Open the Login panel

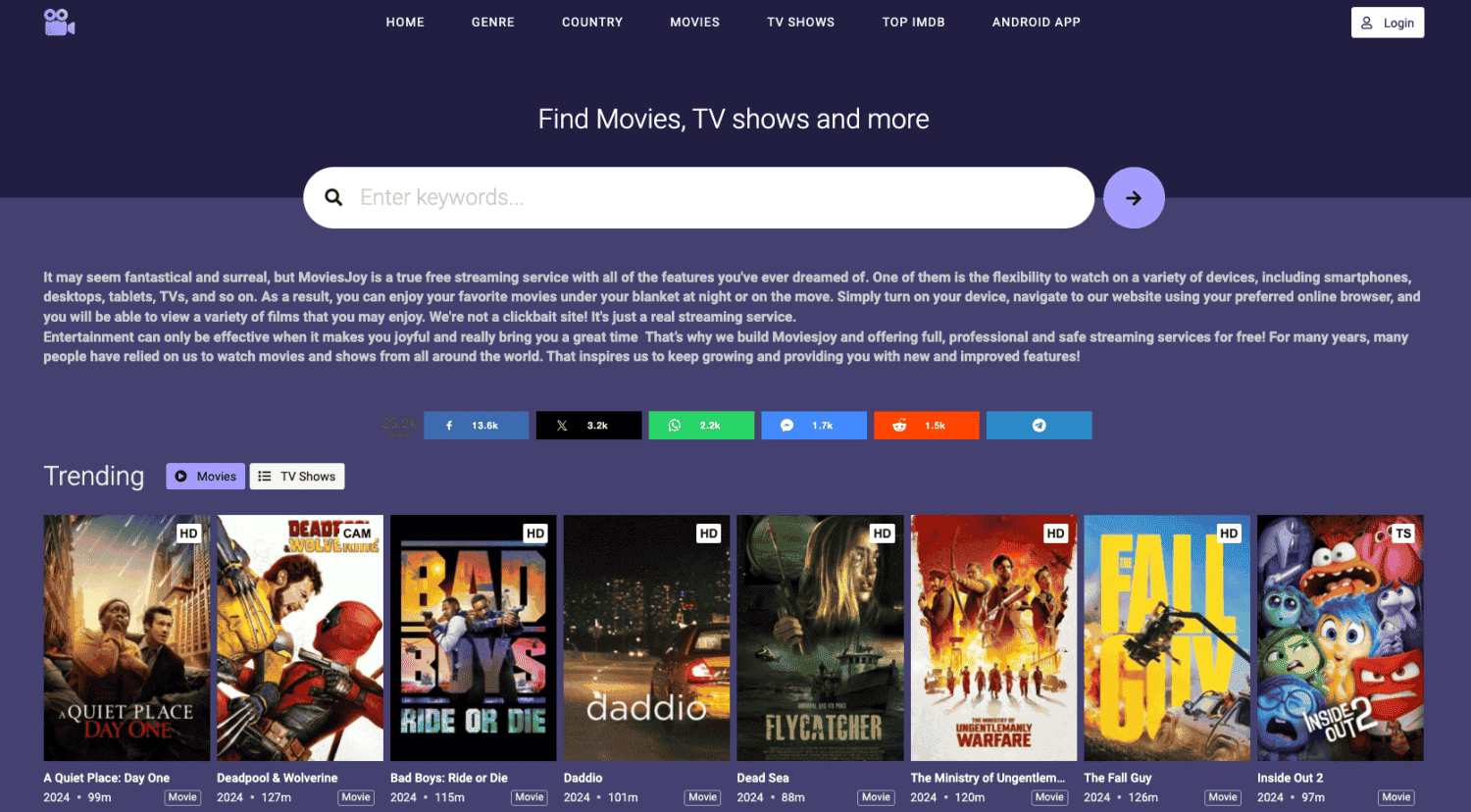pos(1387,22)
